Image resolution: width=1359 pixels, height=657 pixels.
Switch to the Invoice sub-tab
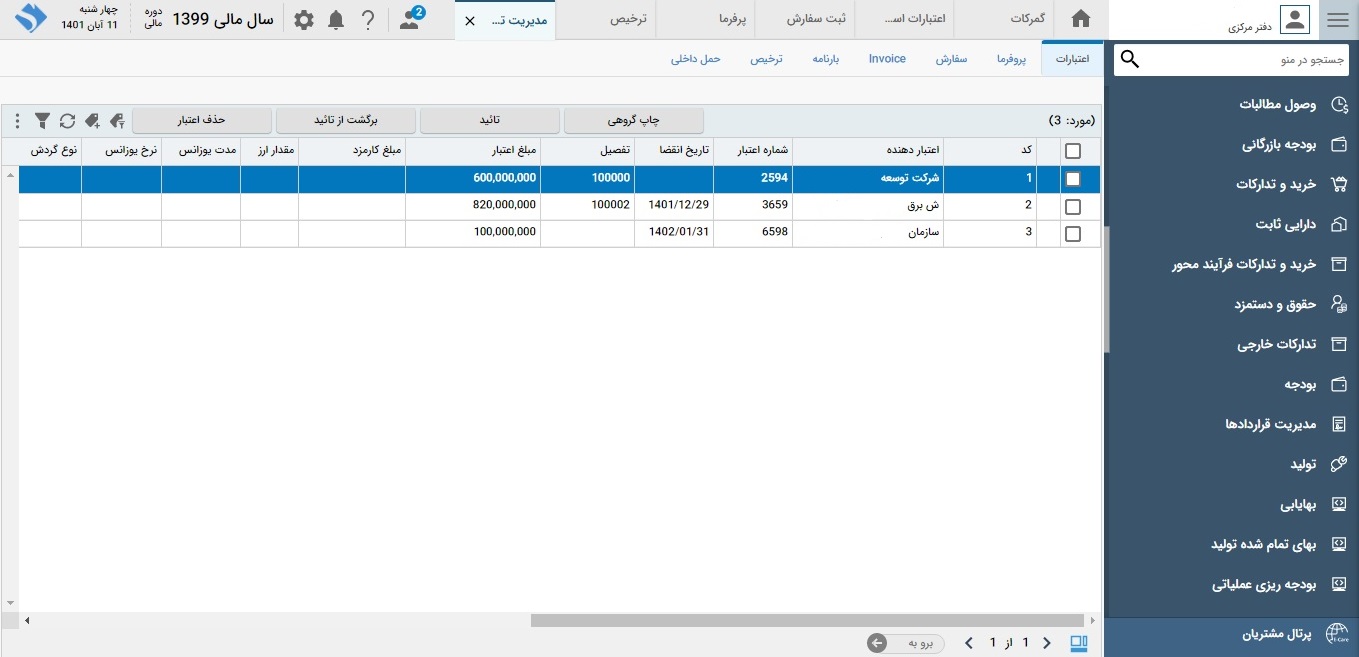(x=887, y=59)
